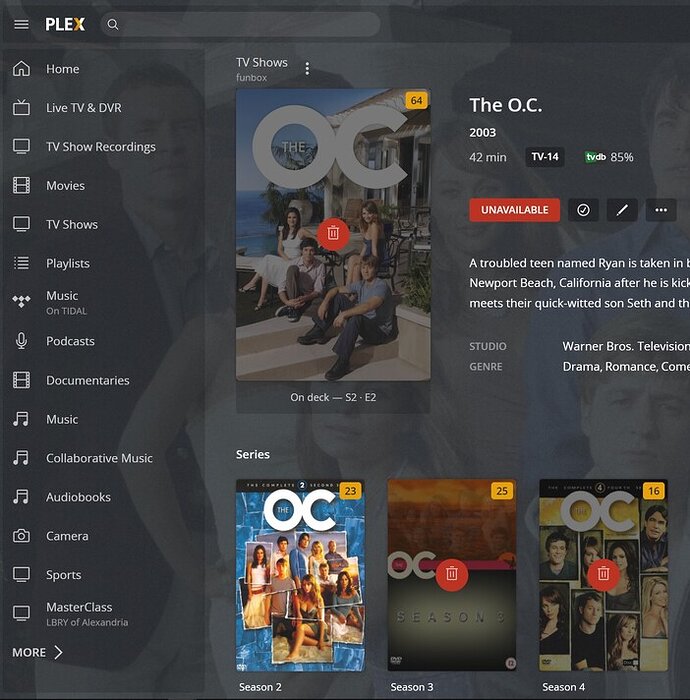Click the 64 unwatched badge on poster

coord(416,100)
